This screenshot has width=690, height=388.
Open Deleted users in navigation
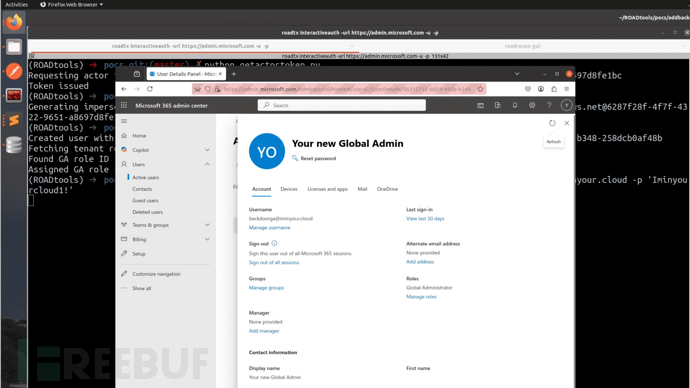(147, 212)
